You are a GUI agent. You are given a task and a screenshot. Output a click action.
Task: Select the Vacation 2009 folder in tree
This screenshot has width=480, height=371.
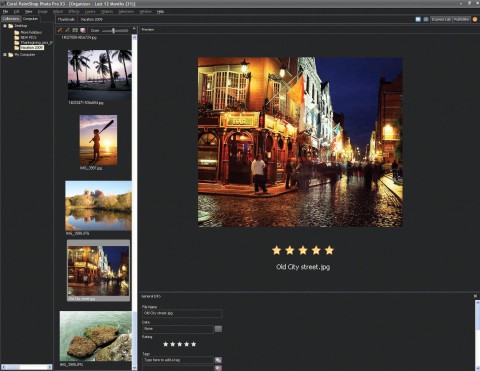32,48
